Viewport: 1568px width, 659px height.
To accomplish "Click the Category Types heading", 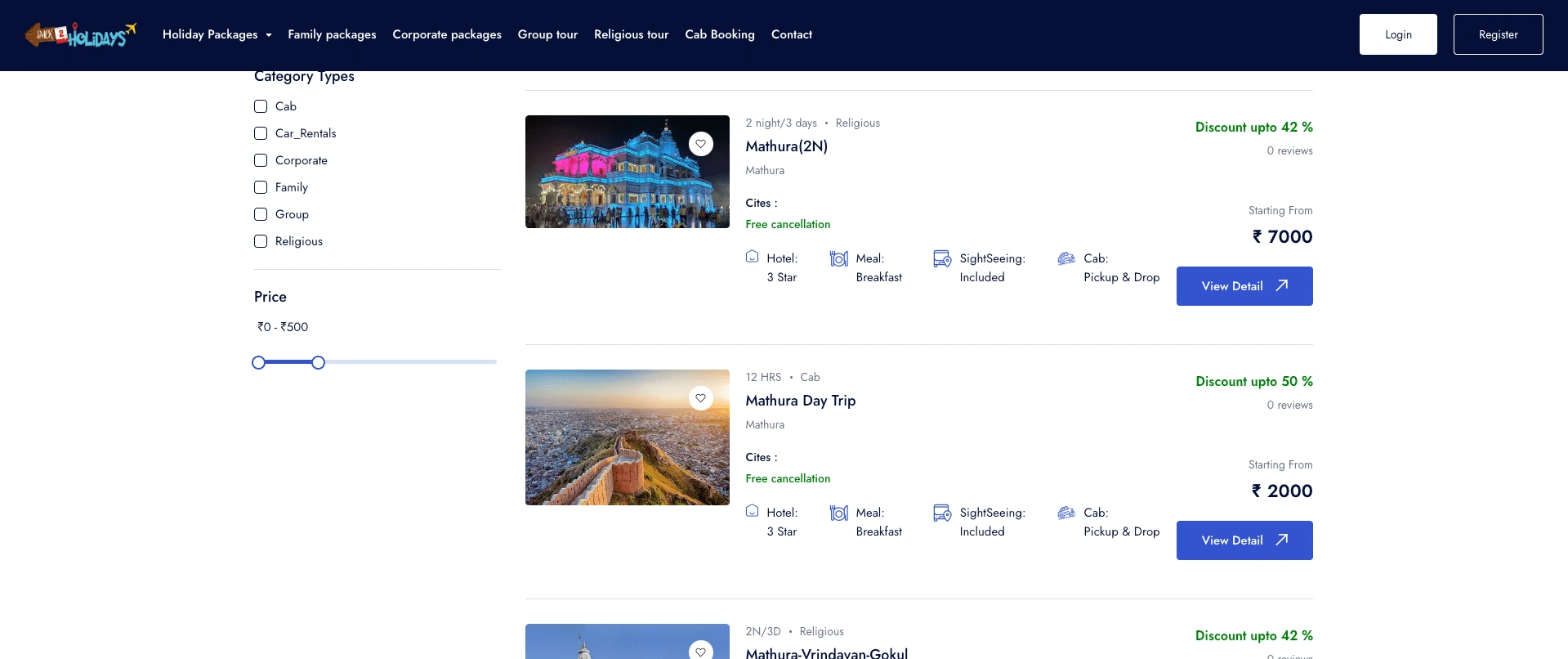I will pos(304,77).
